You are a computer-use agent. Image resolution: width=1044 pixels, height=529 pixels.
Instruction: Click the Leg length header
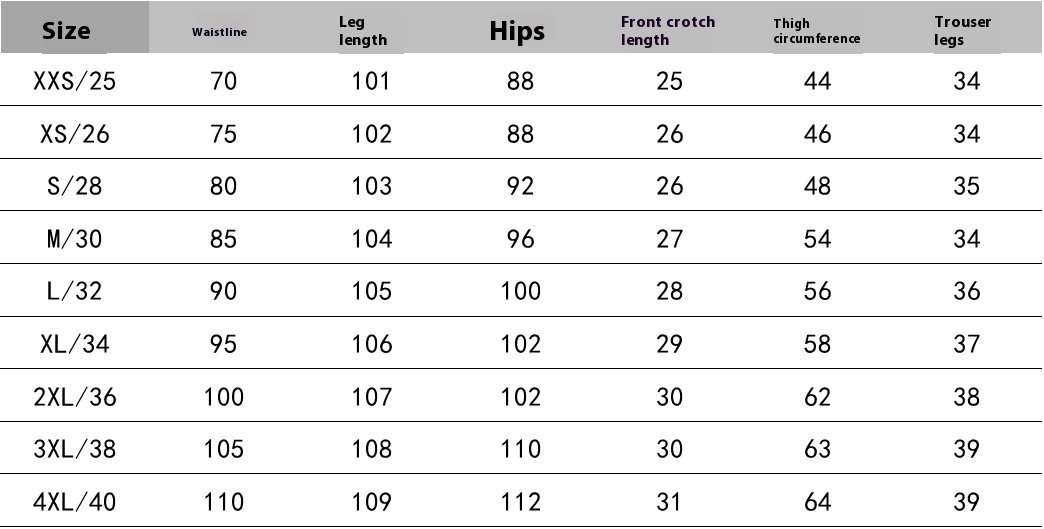point(363,31)
